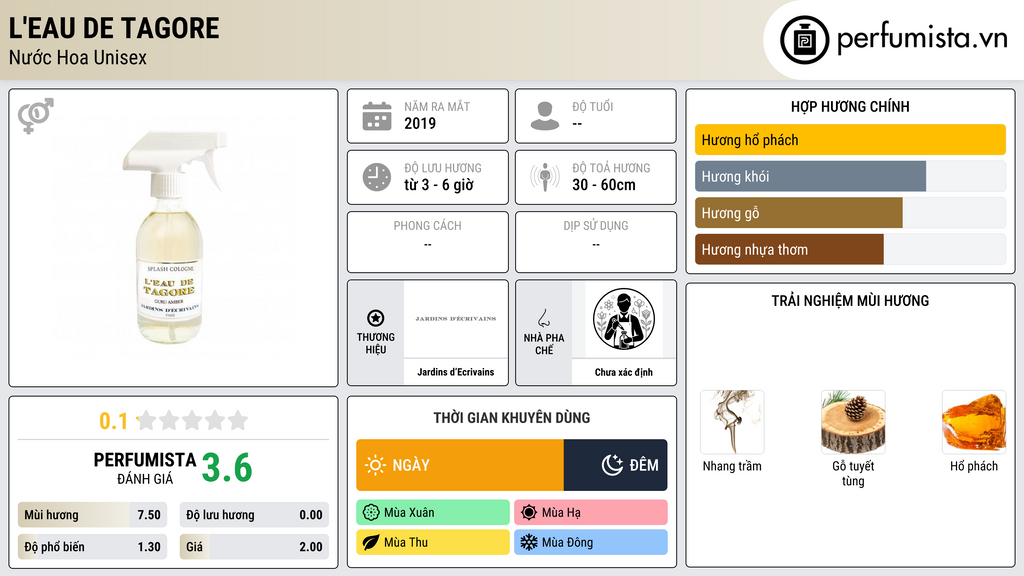Click the Gỗ tuyết tùng note caption

[853, 473]
